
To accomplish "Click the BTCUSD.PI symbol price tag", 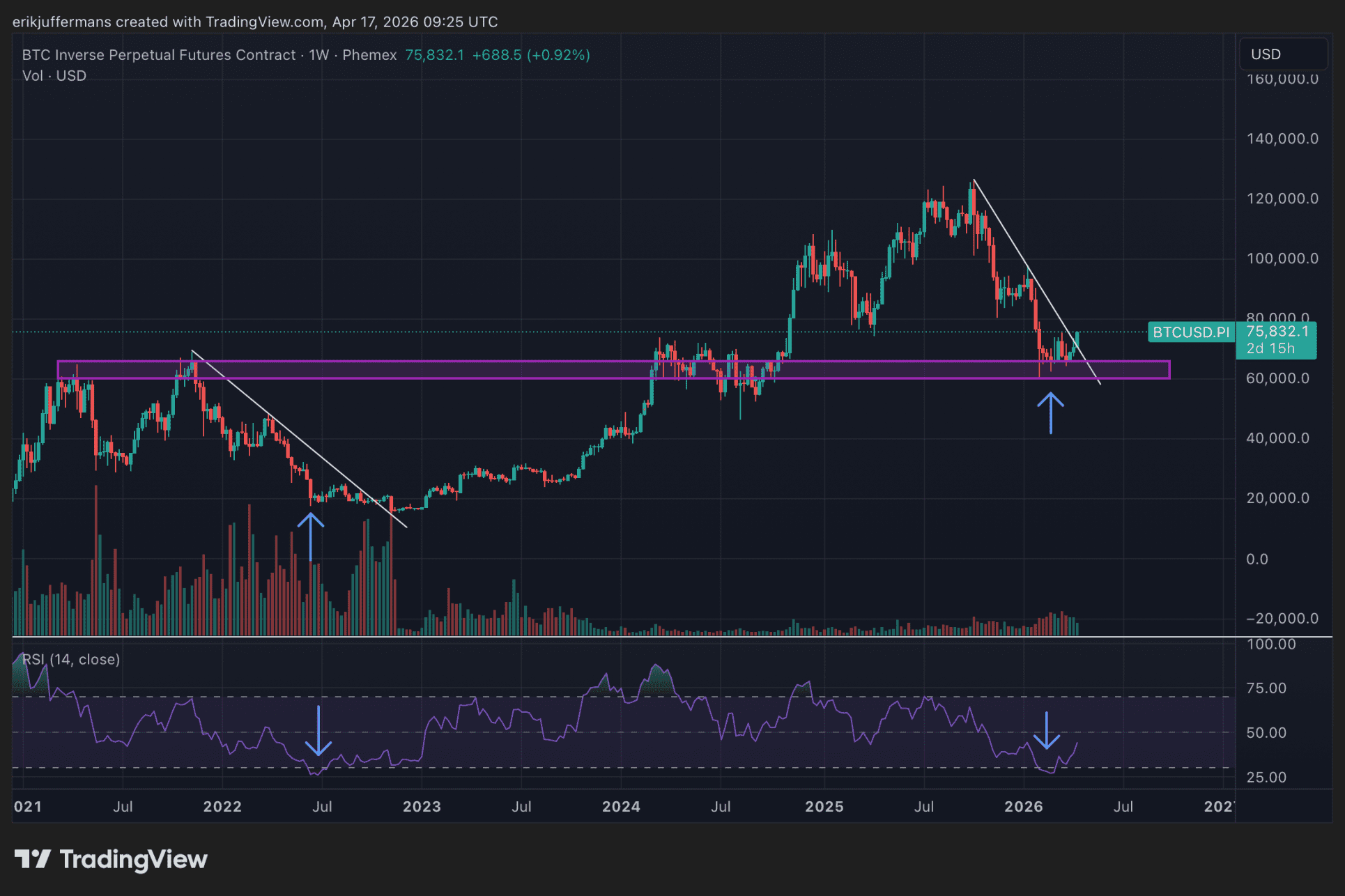I will [1191, 332].
